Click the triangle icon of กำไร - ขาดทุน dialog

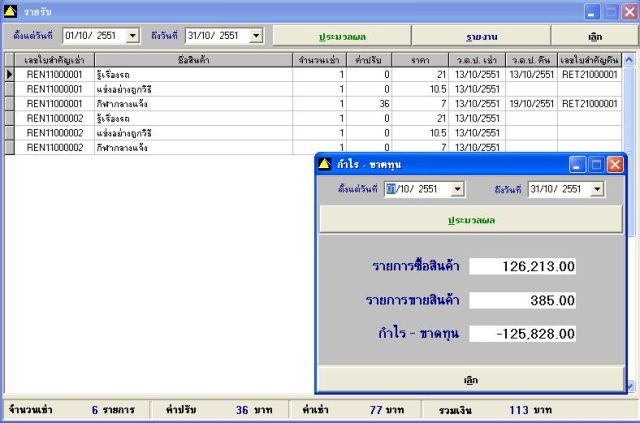tap(324, 164)
